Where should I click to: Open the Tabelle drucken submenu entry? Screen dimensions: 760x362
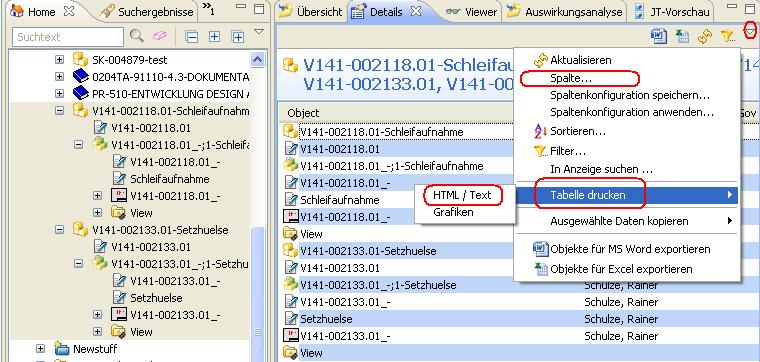(x=627, y=195)
